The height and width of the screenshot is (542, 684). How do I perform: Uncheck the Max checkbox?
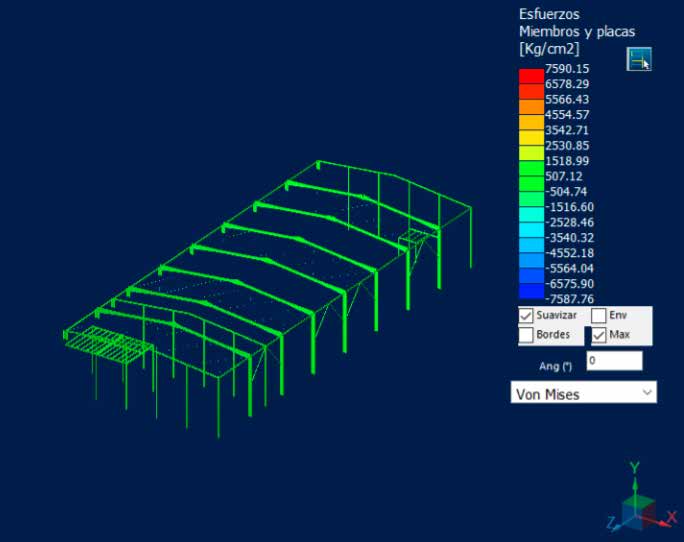tap(598, 335)
